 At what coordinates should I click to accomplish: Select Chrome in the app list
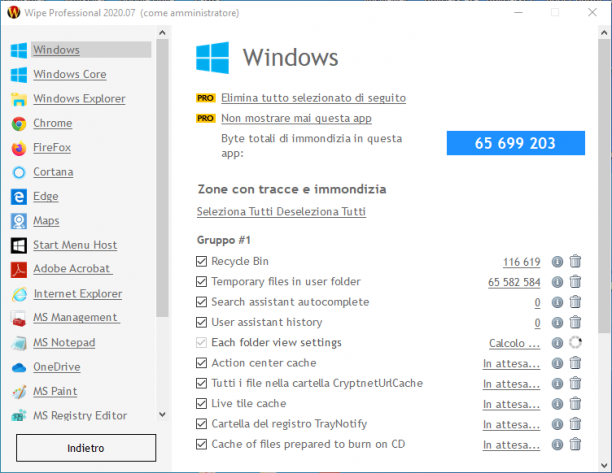tap(53, 123)
